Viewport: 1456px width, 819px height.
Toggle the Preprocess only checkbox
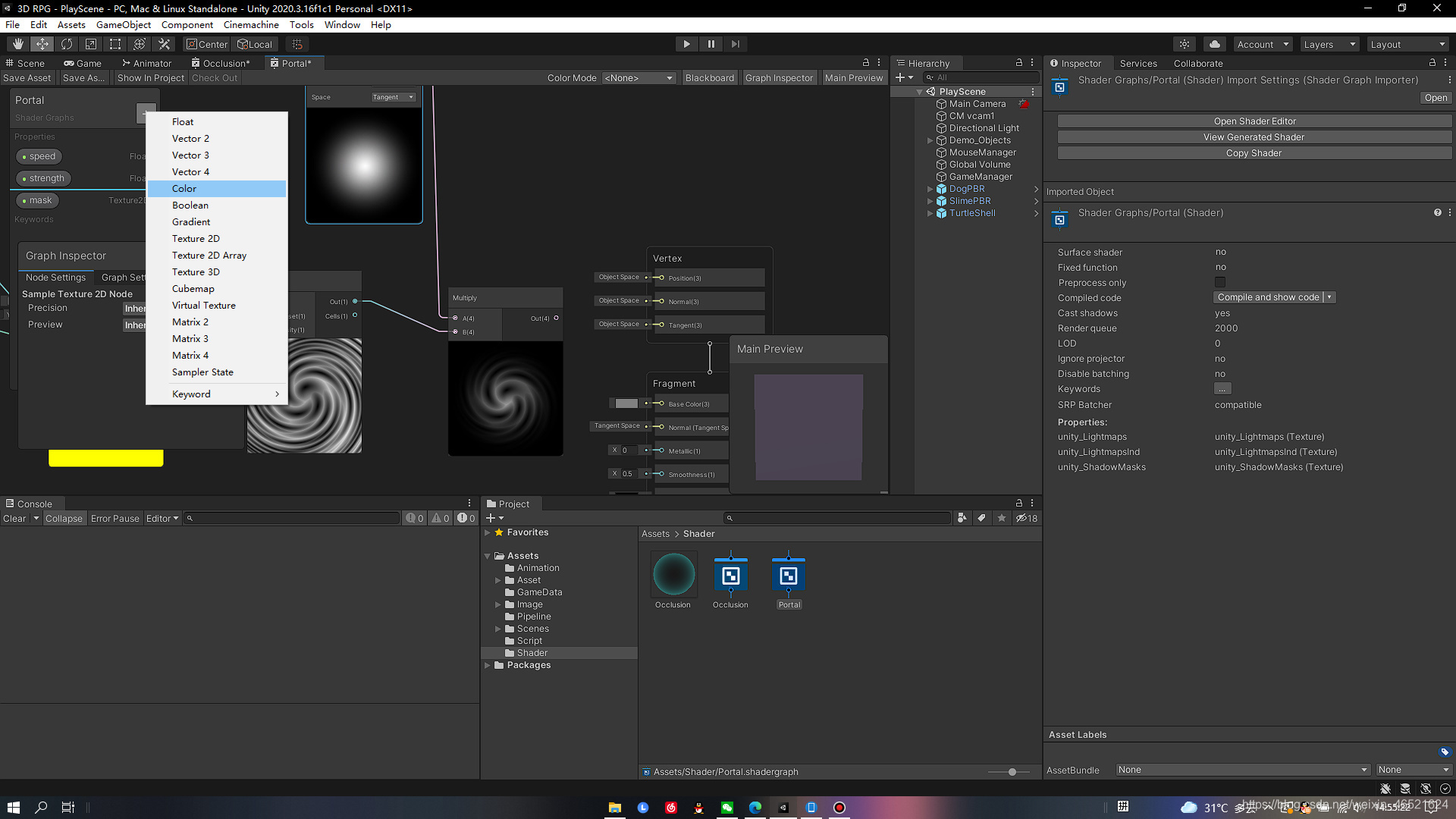point(1219,282)
